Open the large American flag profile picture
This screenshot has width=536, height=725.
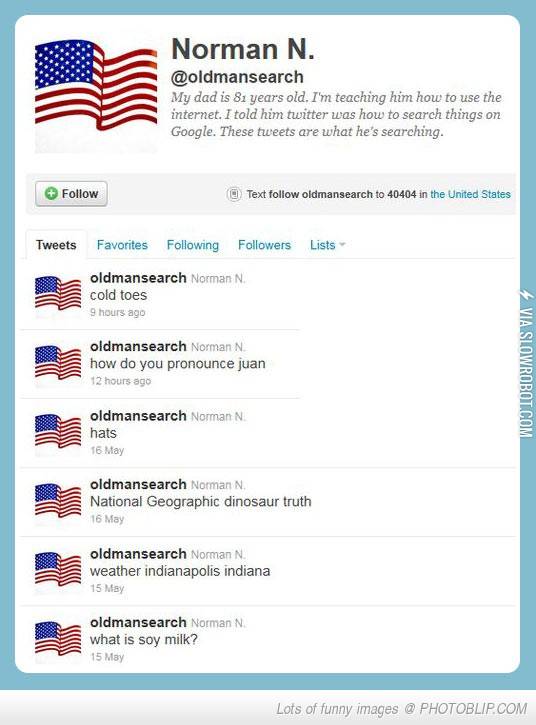tap(96, 96)
